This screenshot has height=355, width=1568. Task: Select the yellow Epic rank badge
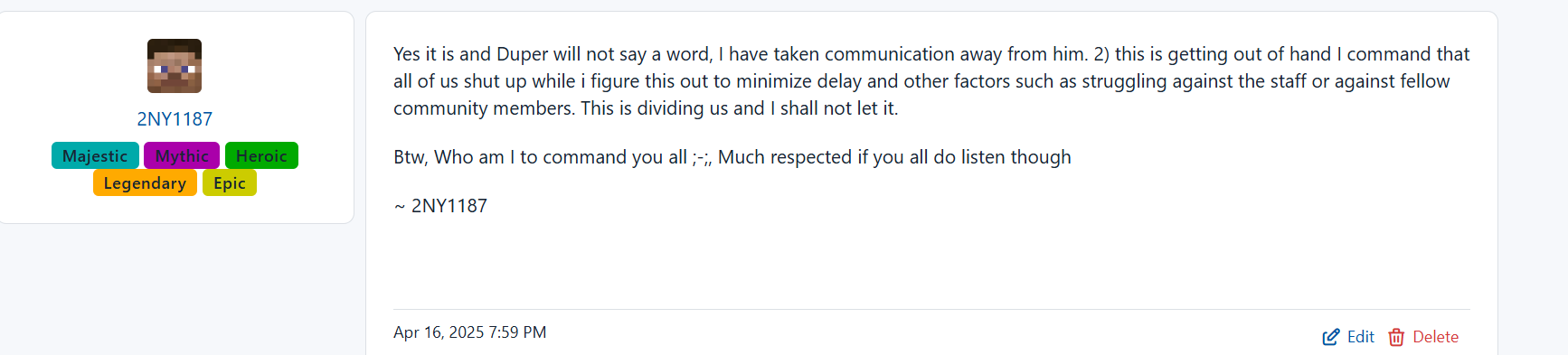point(230,182)
